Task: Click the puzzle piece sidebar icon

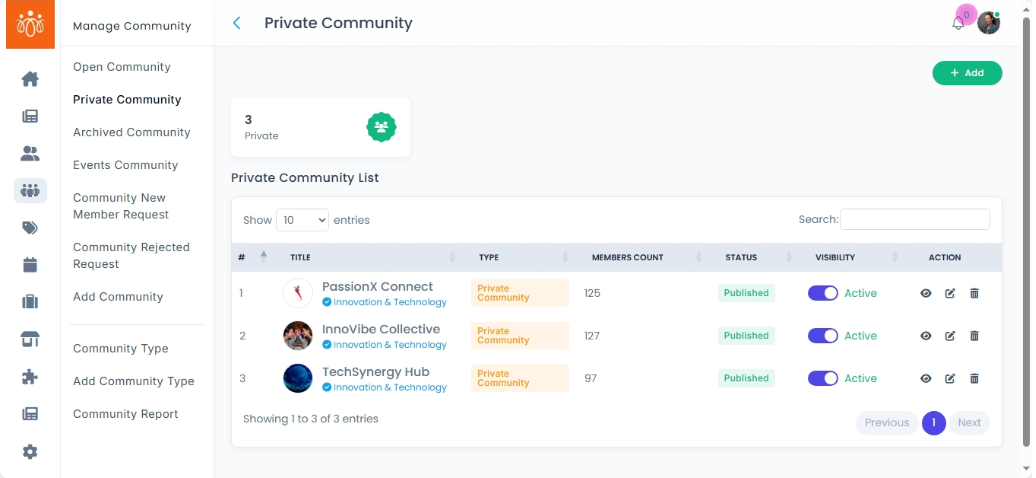Action: (30, 377)
